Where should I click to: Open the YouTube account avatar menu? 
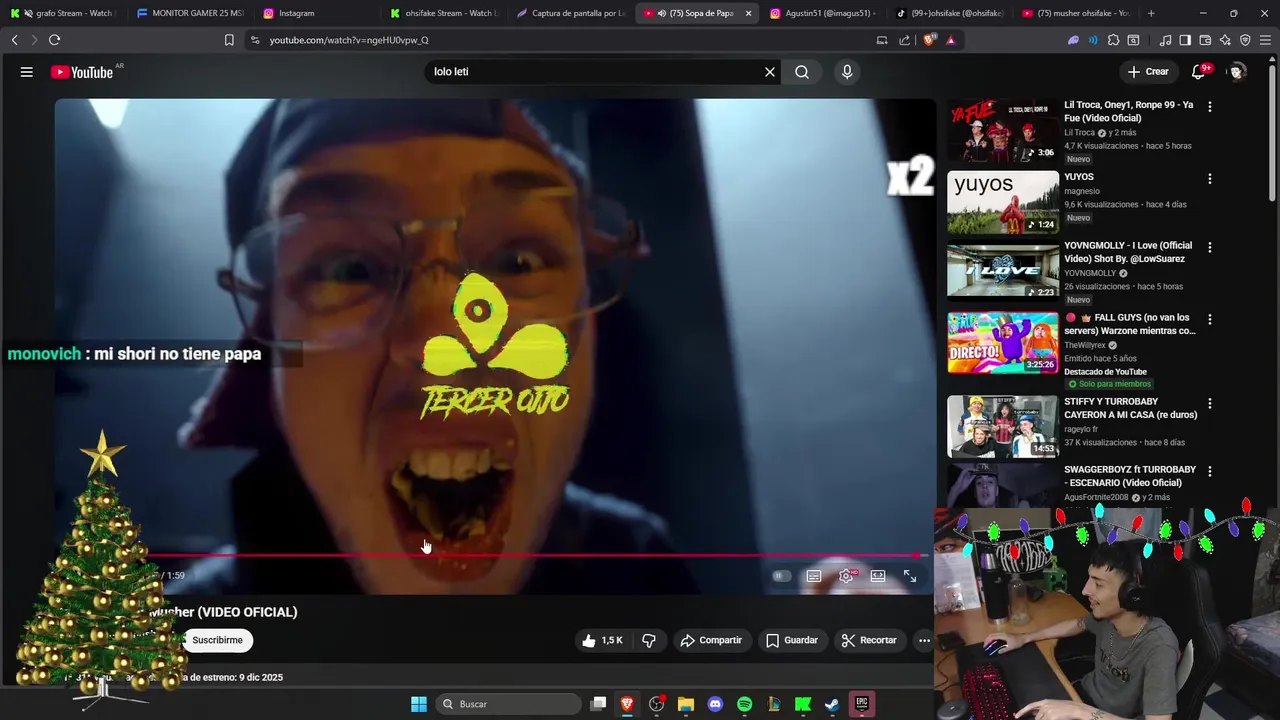pyautogui.click(x=1236, y=72)
